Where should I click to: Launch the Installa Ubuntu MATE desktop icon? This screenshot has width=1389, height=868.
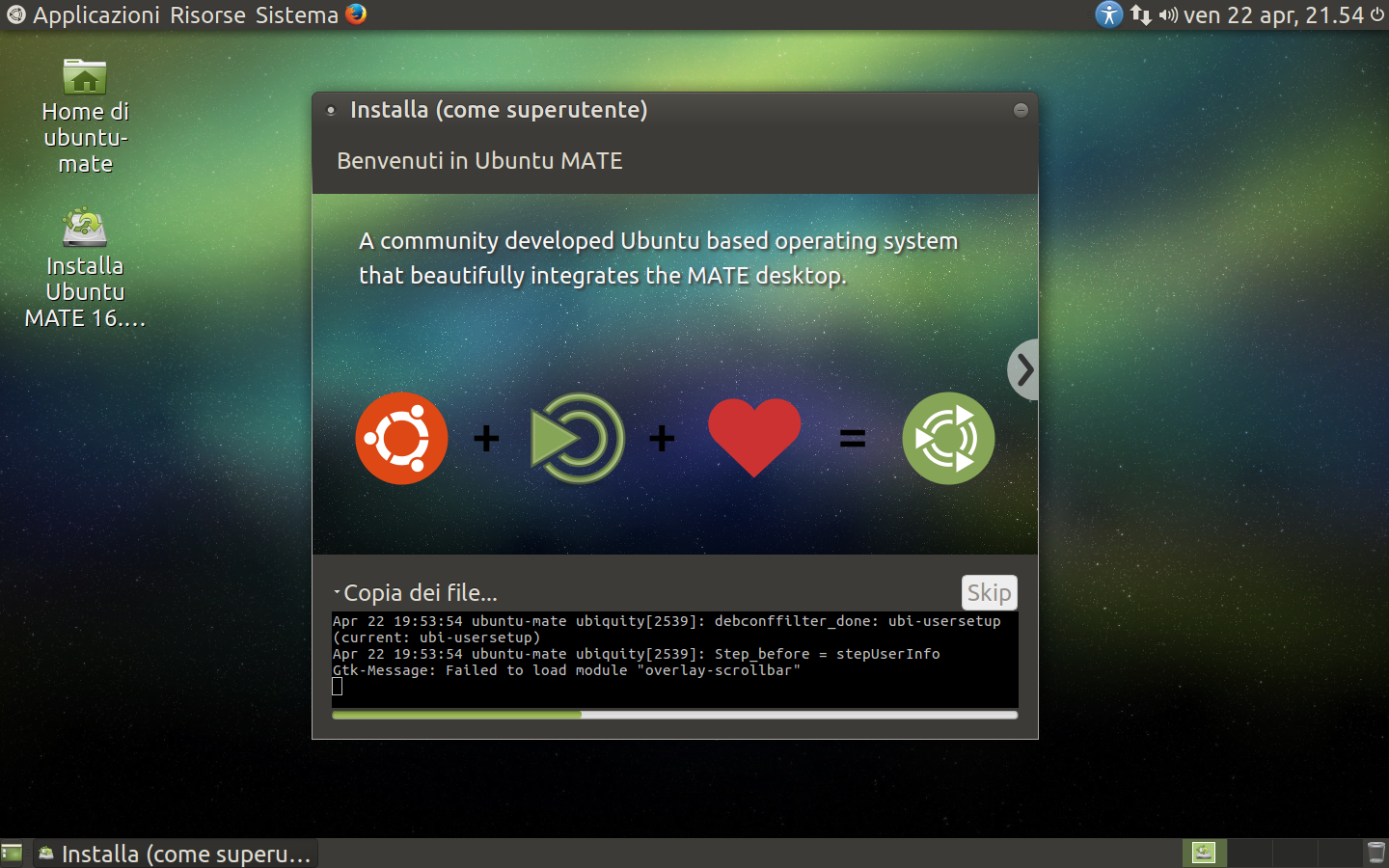pos(85,228)
